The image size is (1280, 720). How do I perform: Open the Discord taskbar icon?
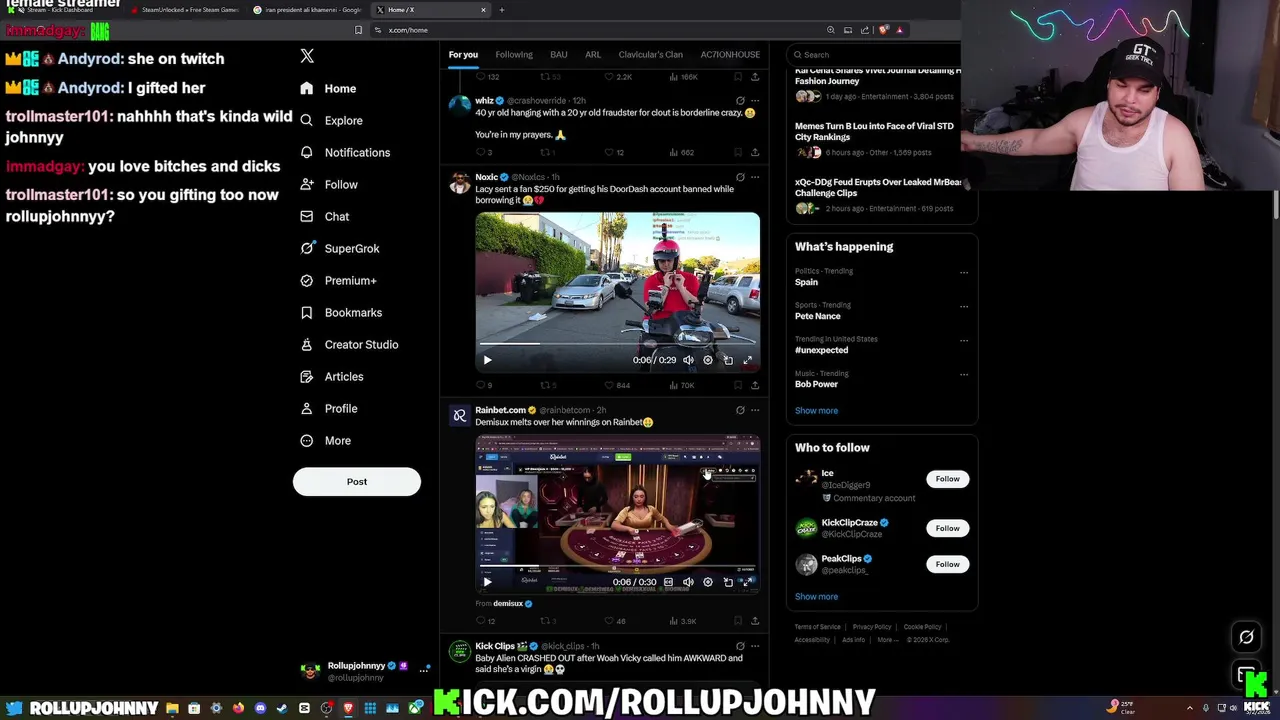point(260,708)
